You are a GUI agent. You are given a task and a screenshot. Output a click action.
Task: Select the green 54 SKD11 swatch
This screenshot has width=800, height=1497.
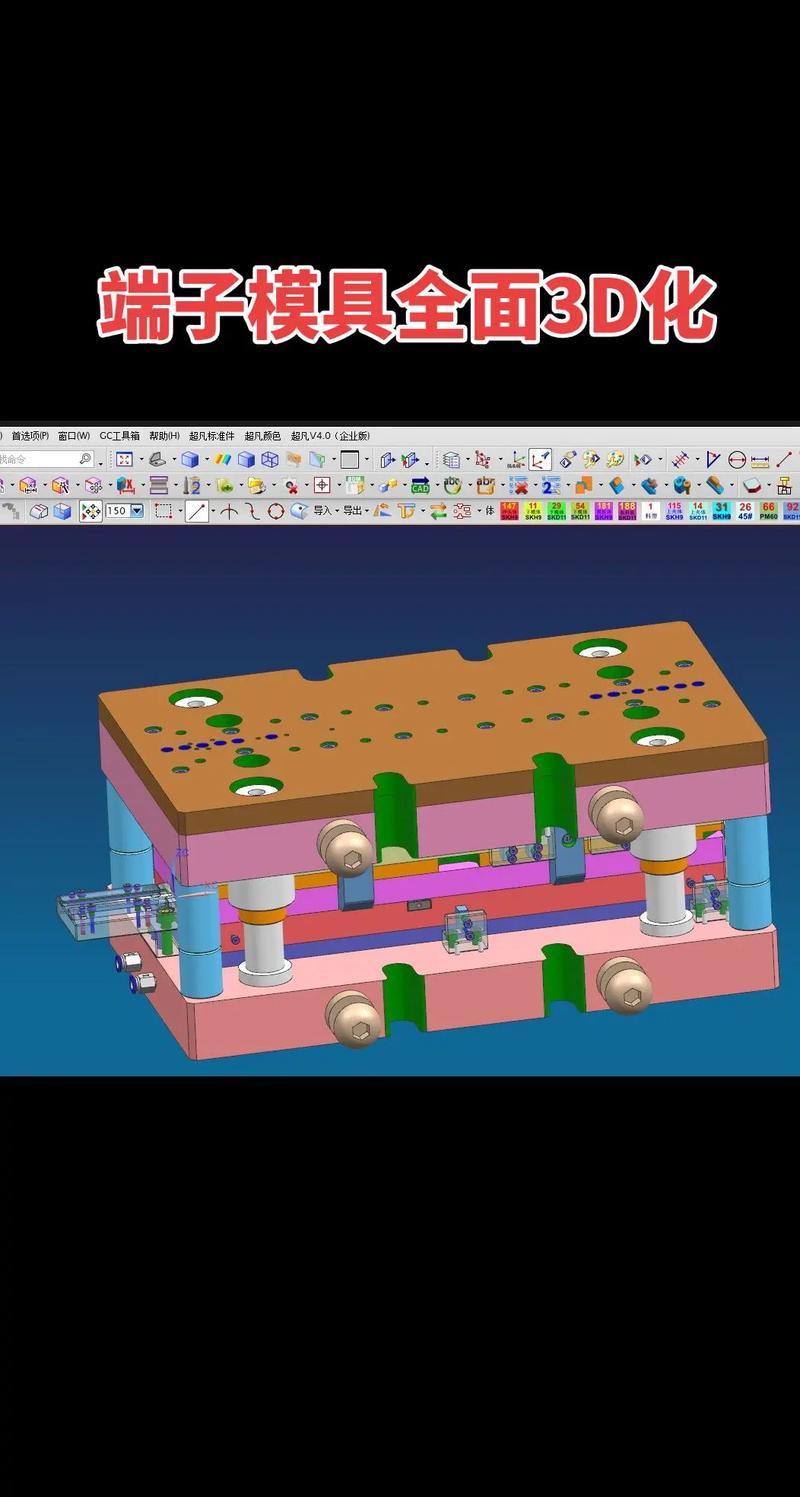coord(580,511)
